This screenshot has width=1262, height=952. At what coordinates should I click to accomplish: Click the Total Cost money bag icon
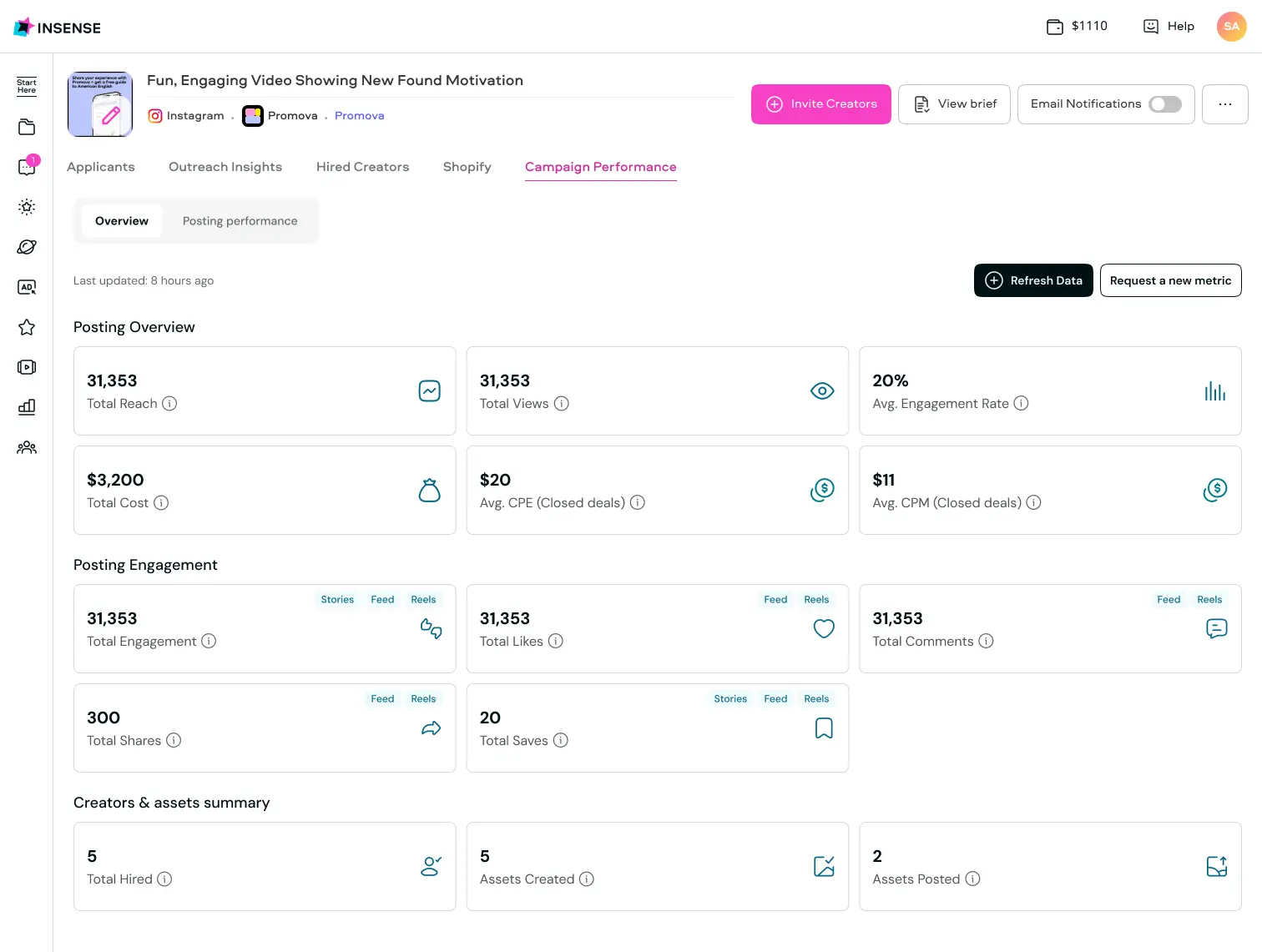click(429, 491)
